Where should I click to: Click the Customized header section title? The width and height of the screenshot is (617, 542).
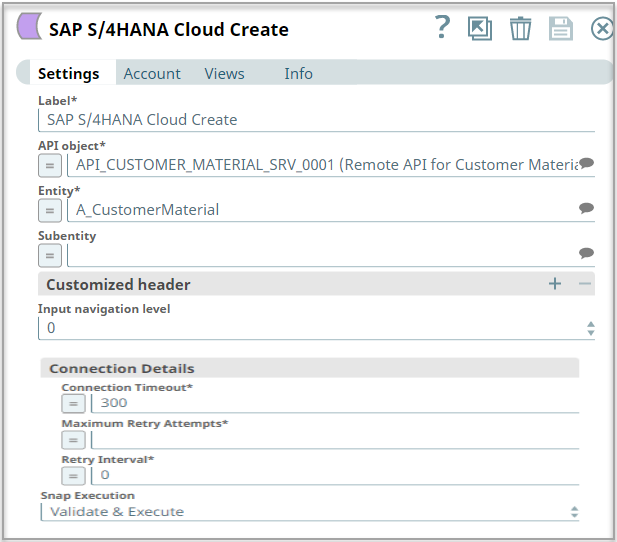118,285
